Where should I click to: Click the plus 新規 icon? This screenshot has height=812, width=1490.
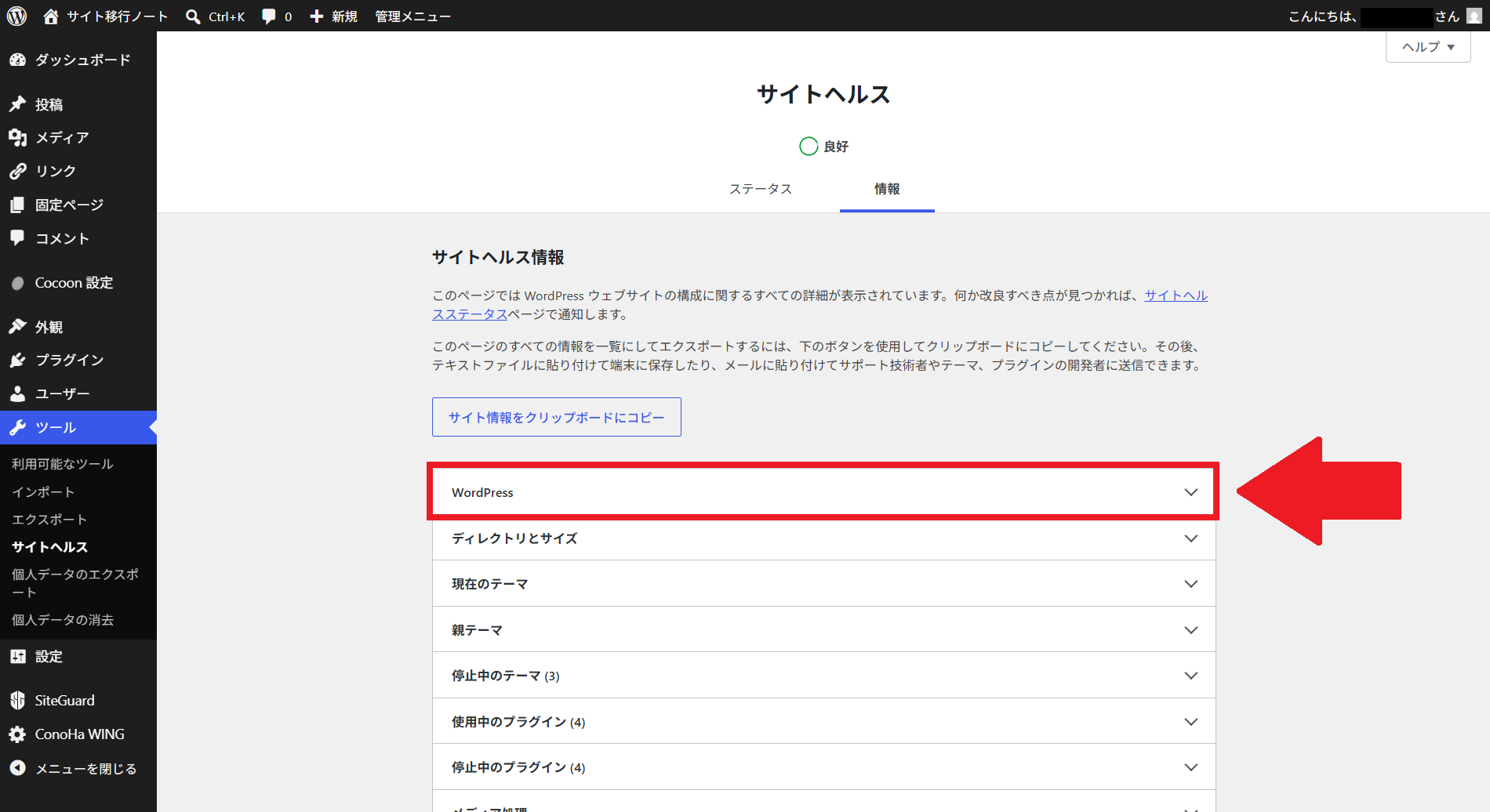point(317,16)
